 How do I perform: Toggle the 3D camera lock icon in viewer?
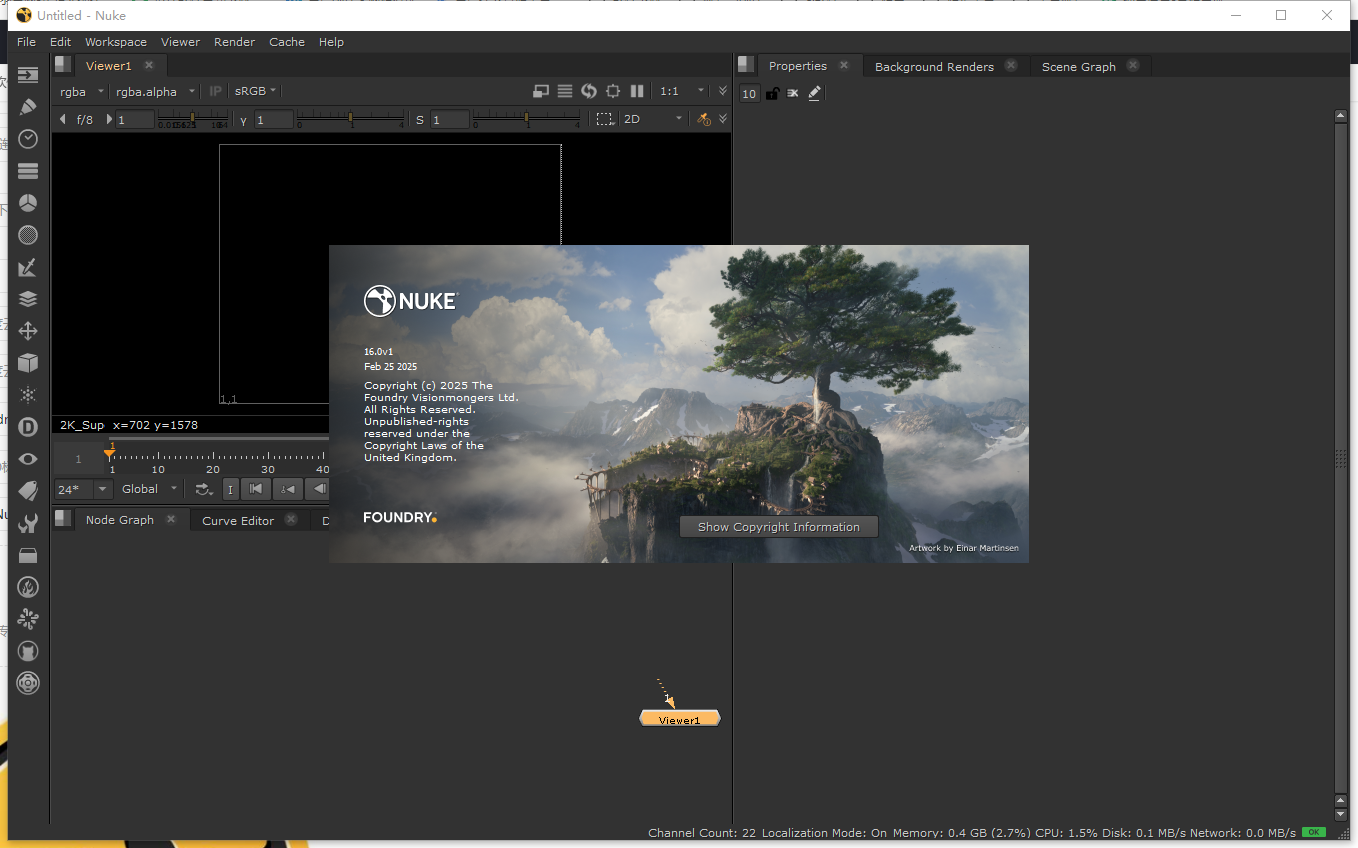point(704,119)
